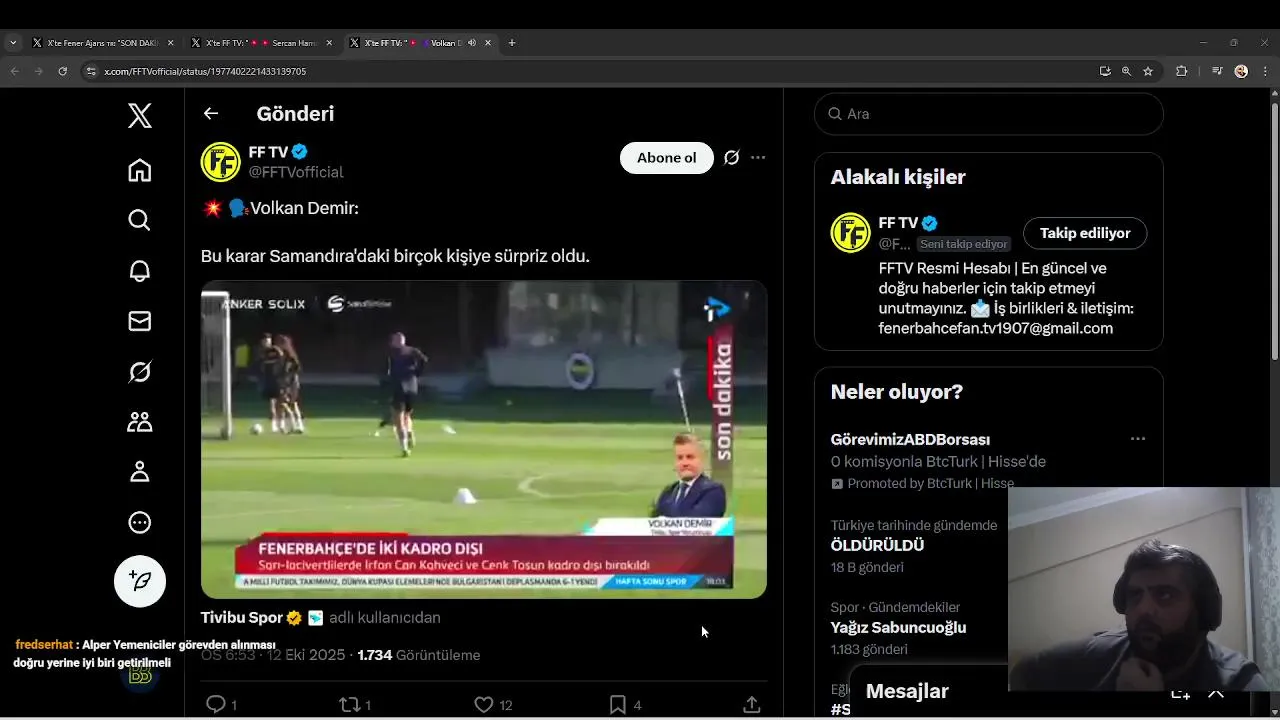Open Chrome three-dot menu
This screenshot has height=720, width=1280.
click(x=1263, y=71)
